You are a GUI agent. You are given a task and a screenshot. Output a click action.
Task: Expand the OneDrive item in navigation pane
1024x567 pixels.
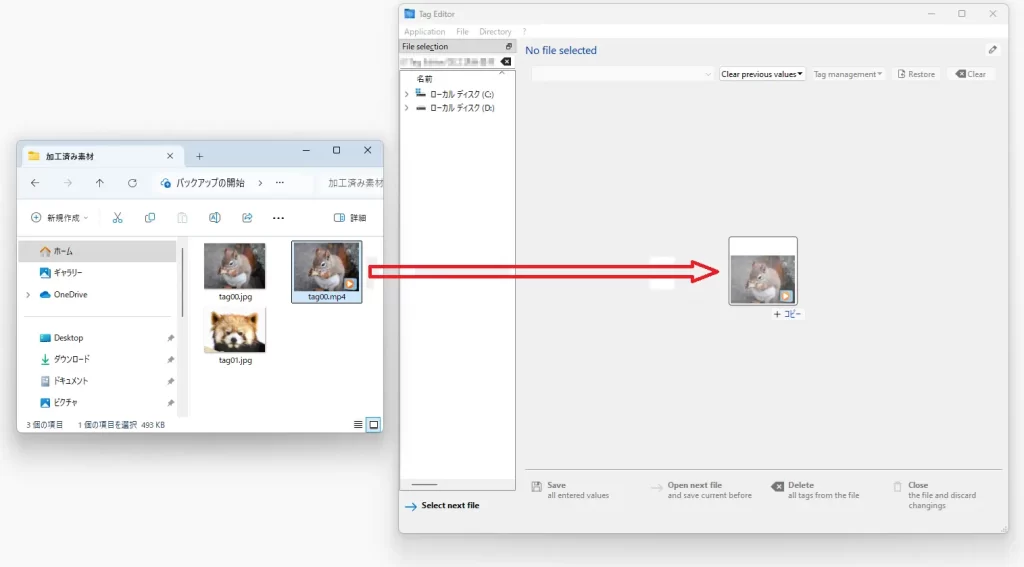pyautogui.click(x=28, y=295)
